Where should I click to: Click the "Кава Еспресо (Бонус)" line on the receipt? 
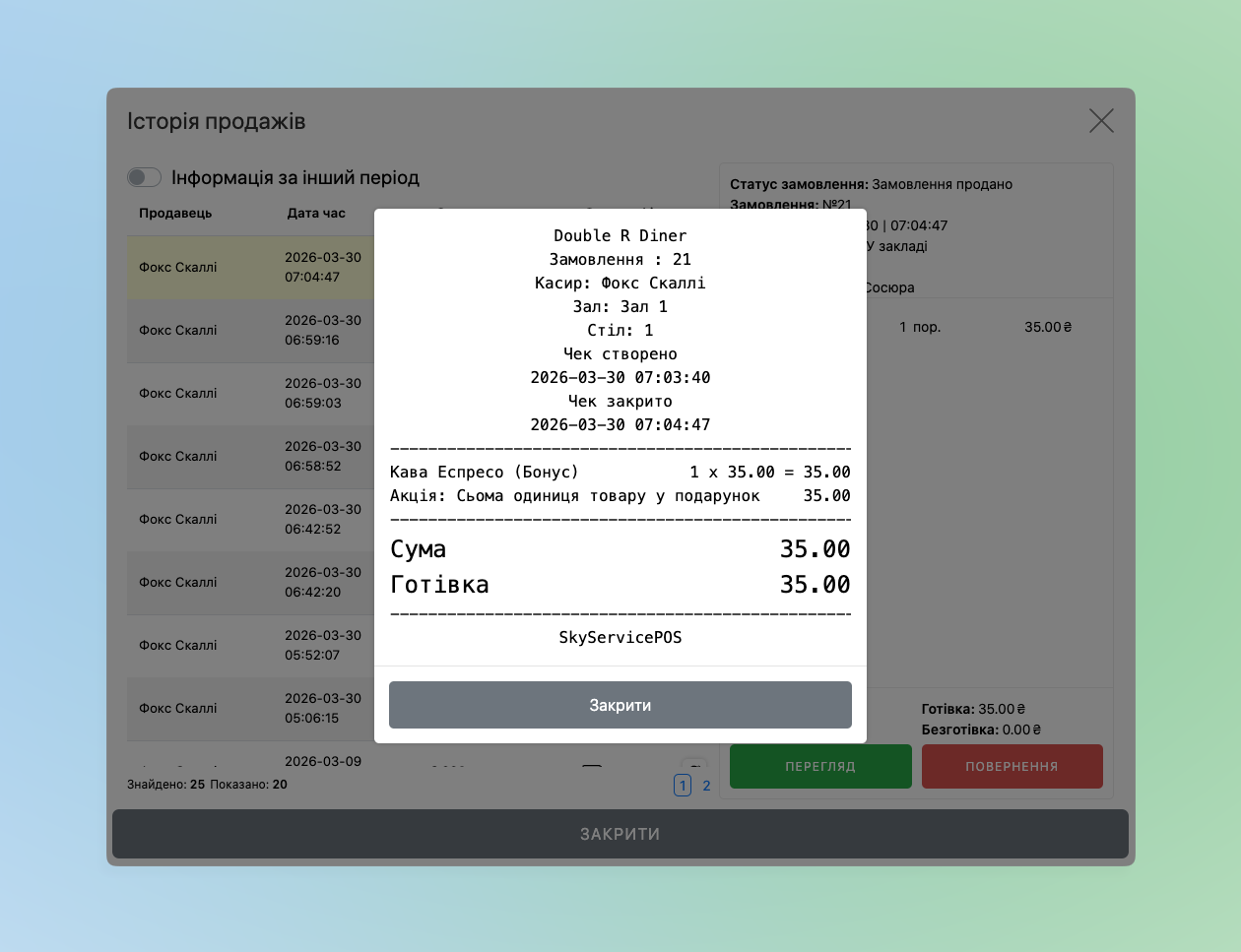point(485,473)
